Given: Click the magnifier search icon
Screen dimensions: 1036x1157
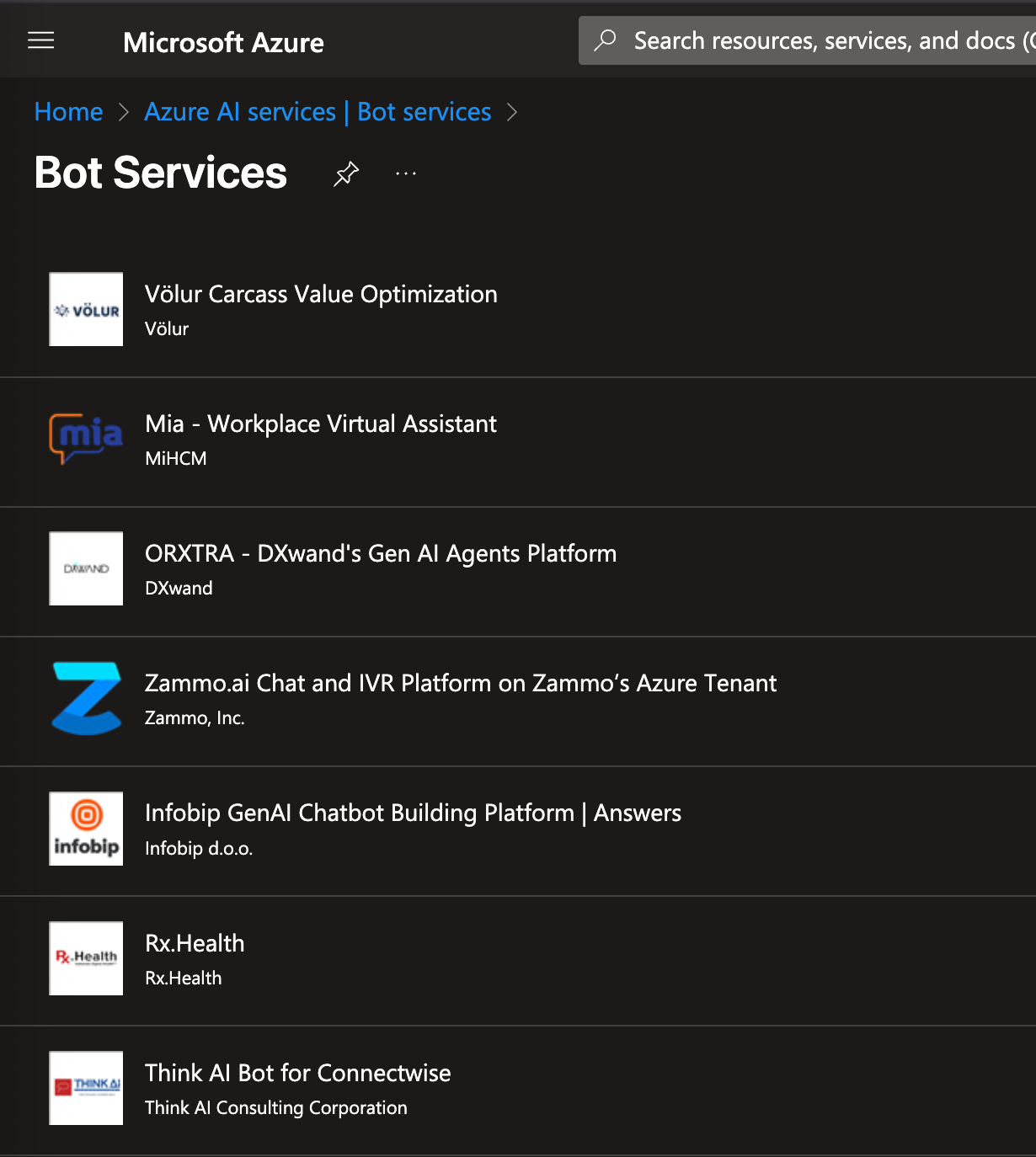Looking at the screenshot, I should 605,40.
